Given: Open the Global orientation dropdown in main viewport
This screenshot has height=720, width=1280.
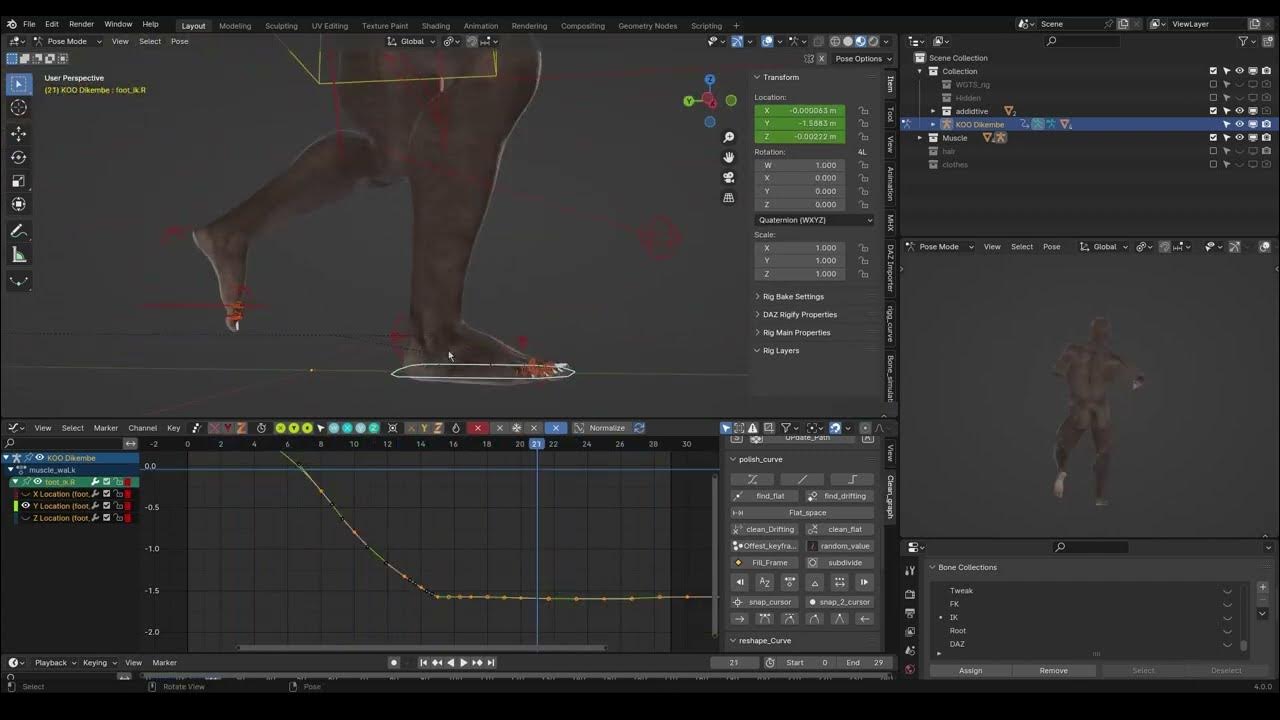Looking at the screenshot, I should pos(412,41).
